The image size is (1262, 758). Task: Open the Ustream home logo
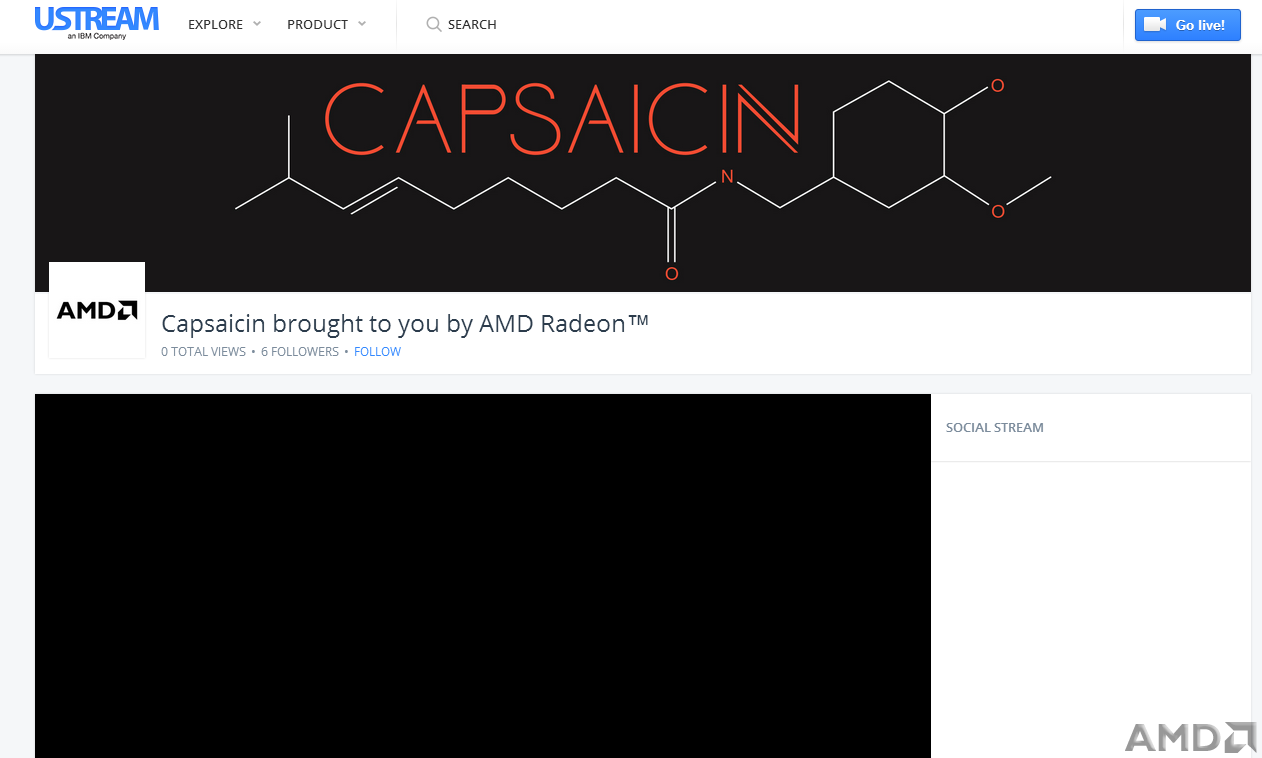[97, 23]
